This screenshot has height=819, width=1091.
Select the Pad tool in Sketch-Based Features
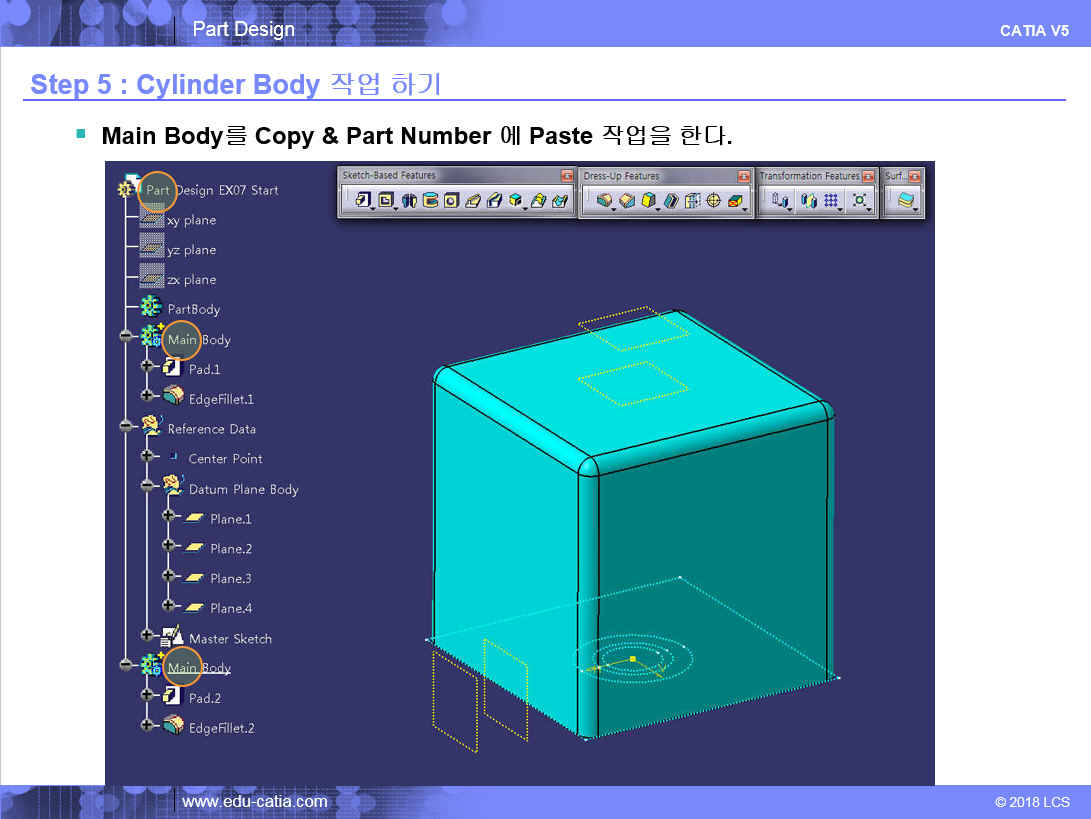pyautogui.click(x=363, y=201)
